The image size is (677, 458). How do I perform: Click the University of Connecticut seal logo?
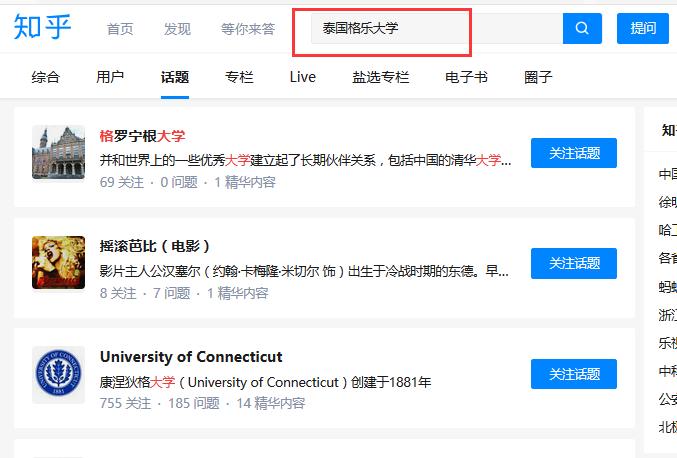pos(58,374)
